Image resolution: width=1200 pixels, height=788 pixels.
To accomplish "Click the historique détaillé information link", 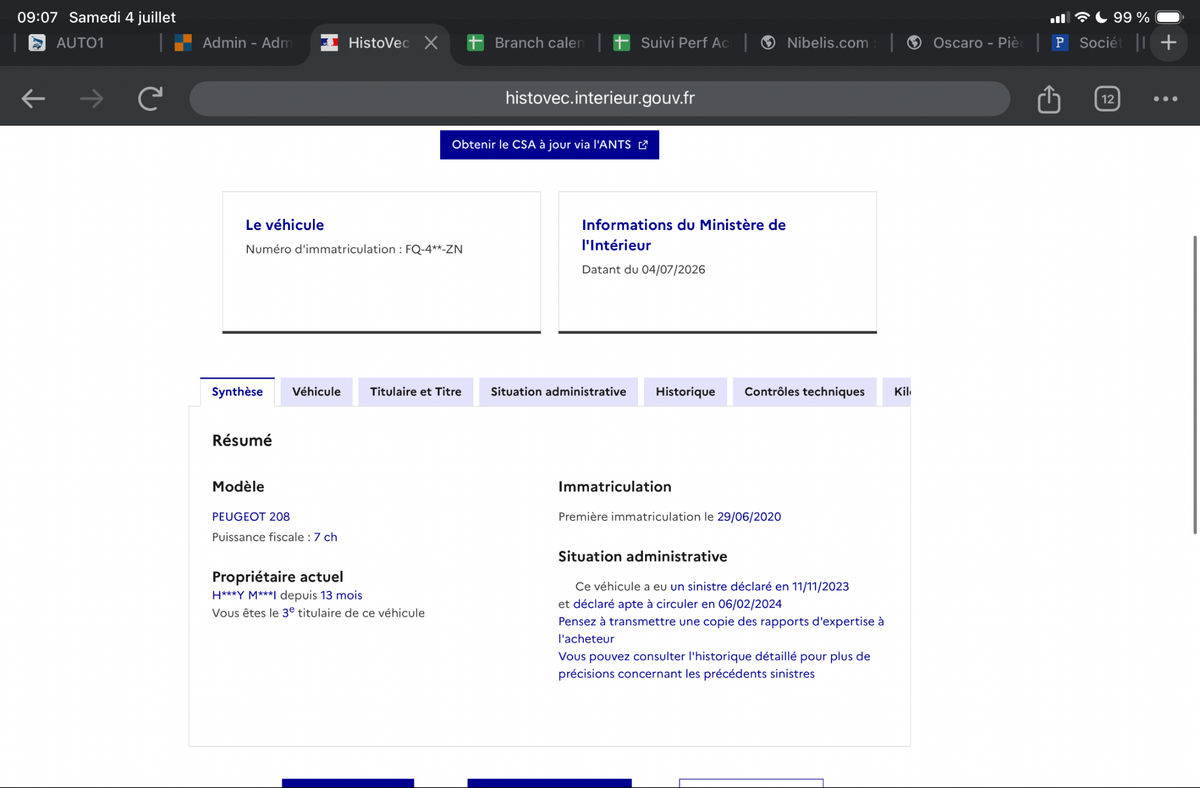I will click(x=714, y=665).
